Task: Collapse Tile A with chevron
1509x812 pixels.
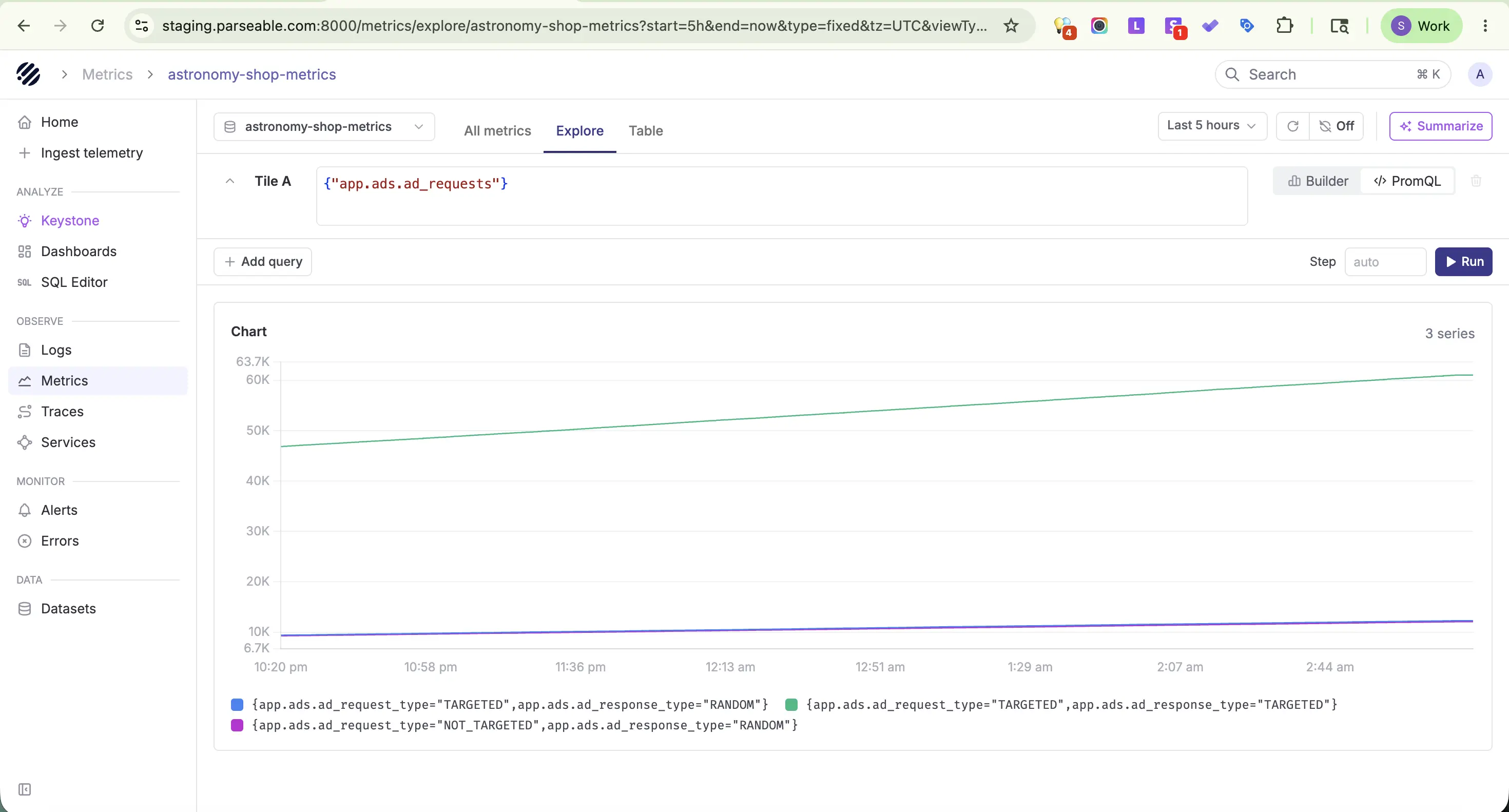Action: (x=229, y=181)
